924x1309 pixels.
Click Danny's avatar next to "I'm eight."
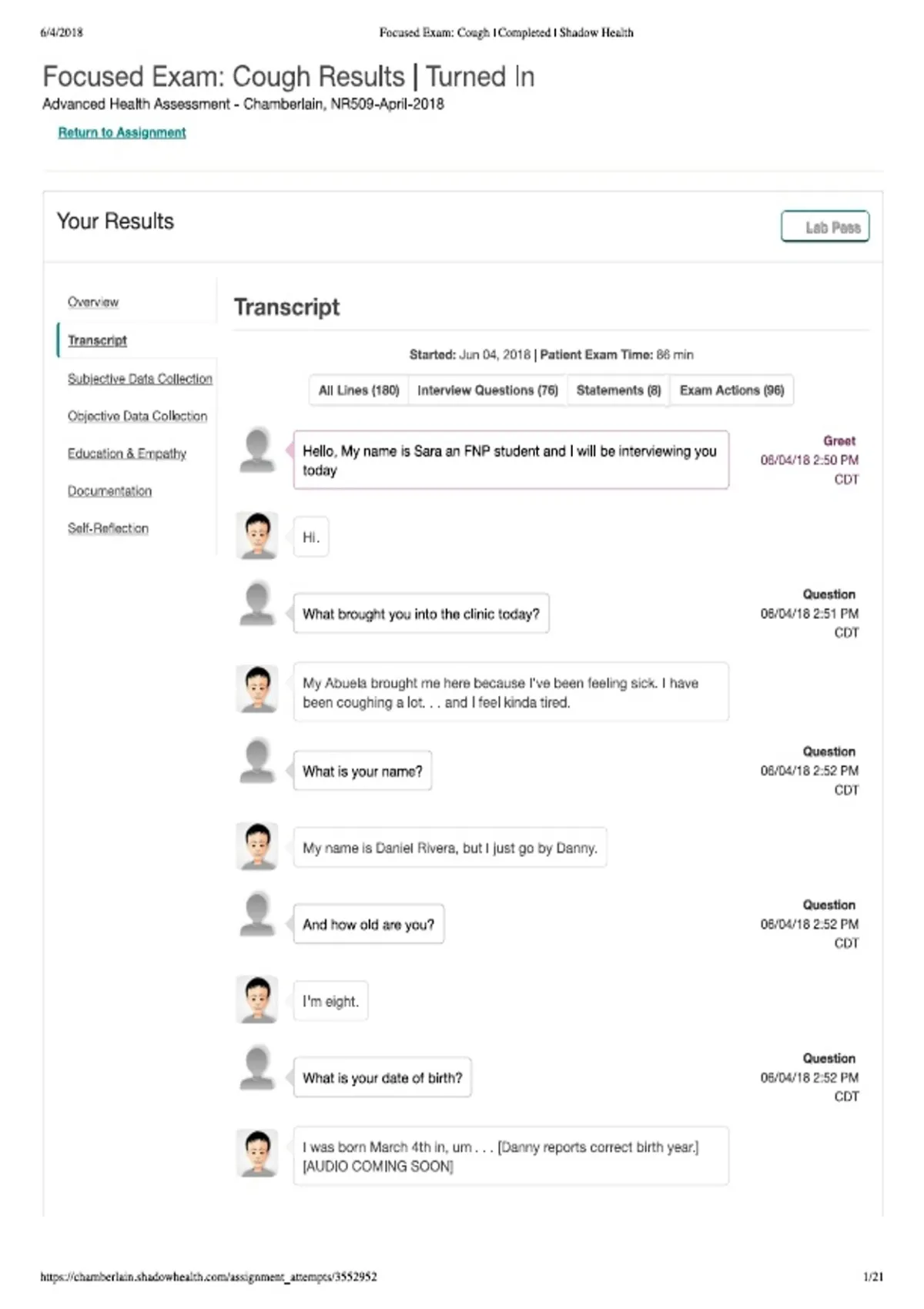tap(257, 999)
